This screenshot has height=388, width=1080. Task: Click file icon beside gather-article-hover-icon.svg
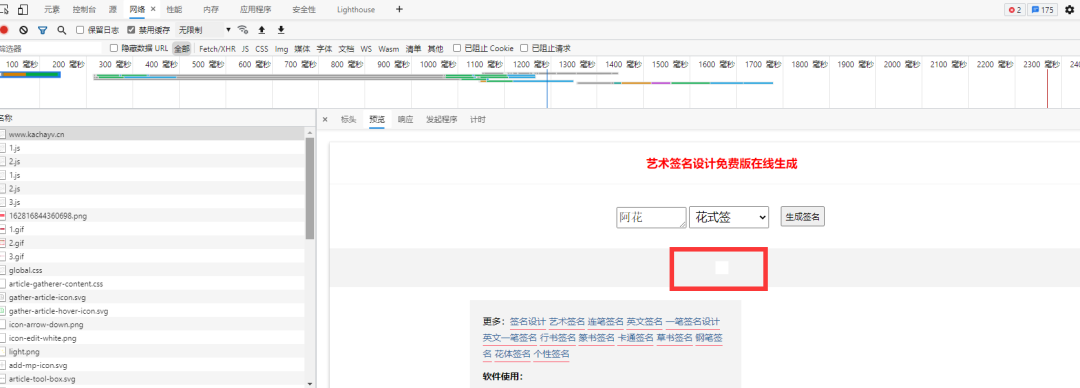[3, 311]
